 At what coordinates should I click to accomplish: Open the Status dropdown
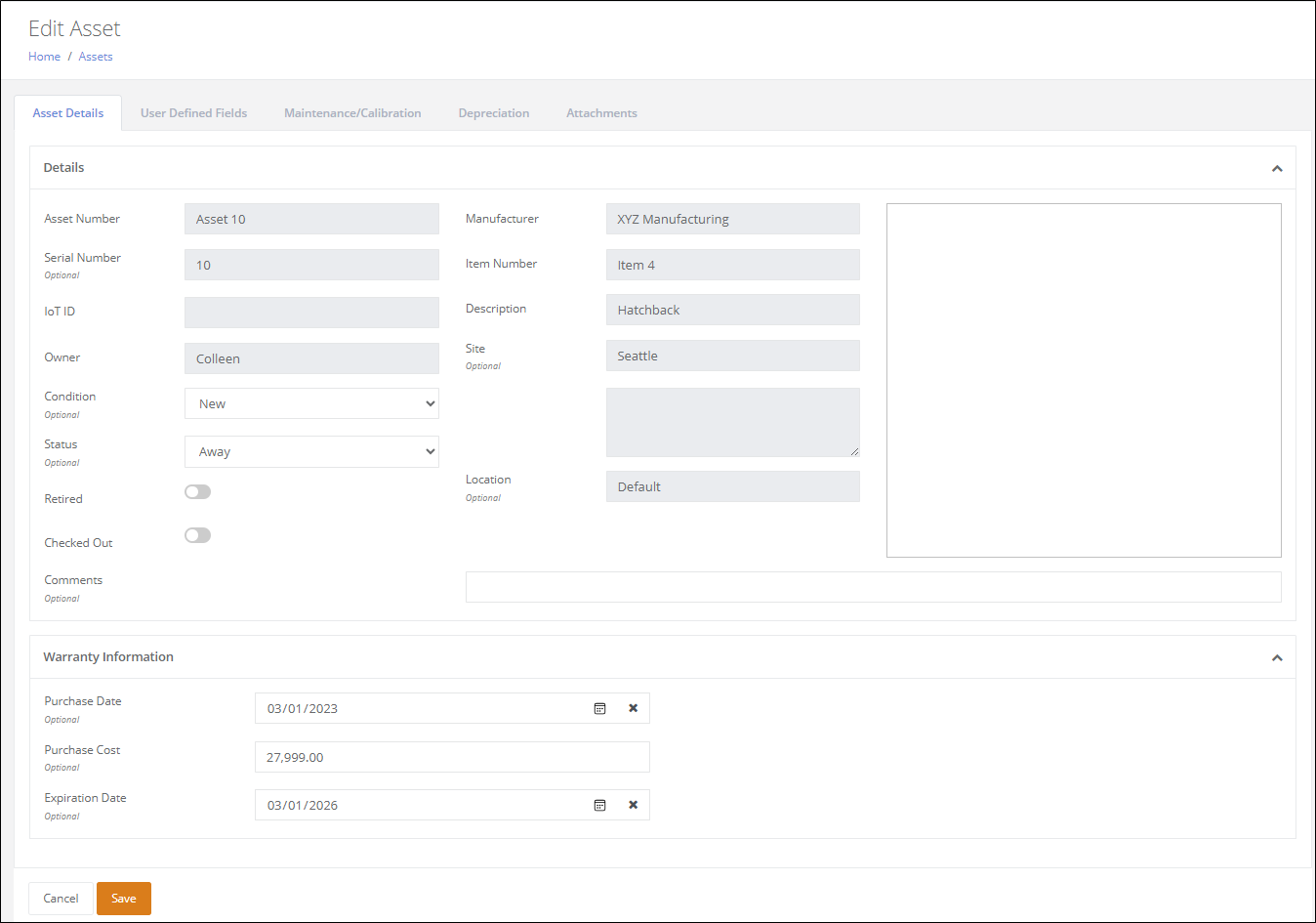click(x=311, y=451)
